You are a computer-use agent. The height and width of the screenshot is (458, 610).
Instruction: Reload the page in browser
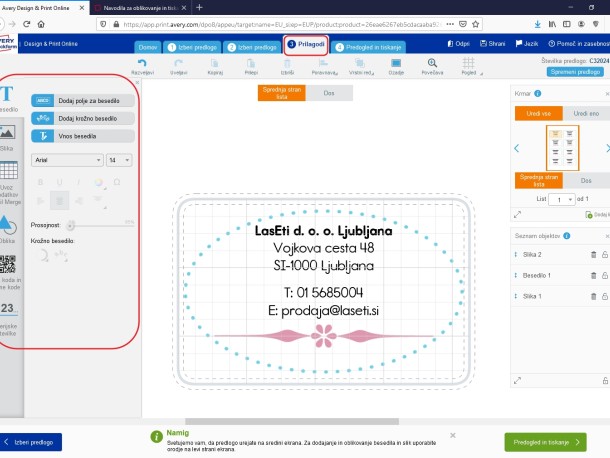[26, 24]
